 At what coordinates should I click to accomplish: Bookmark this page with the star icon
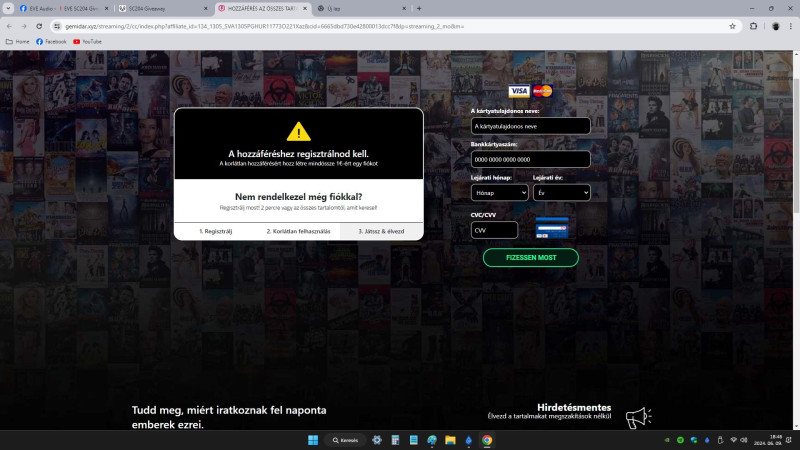[x=732, y=26]
